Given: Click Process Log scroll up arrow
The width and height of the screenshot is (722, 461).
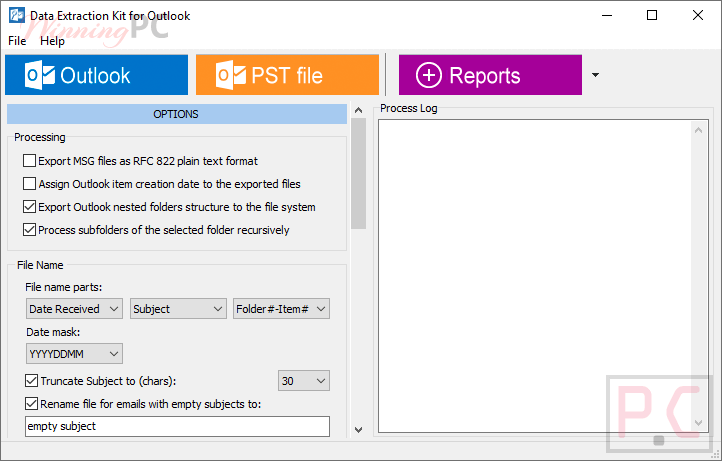Looking at the screenshot, I should (699, 130).
